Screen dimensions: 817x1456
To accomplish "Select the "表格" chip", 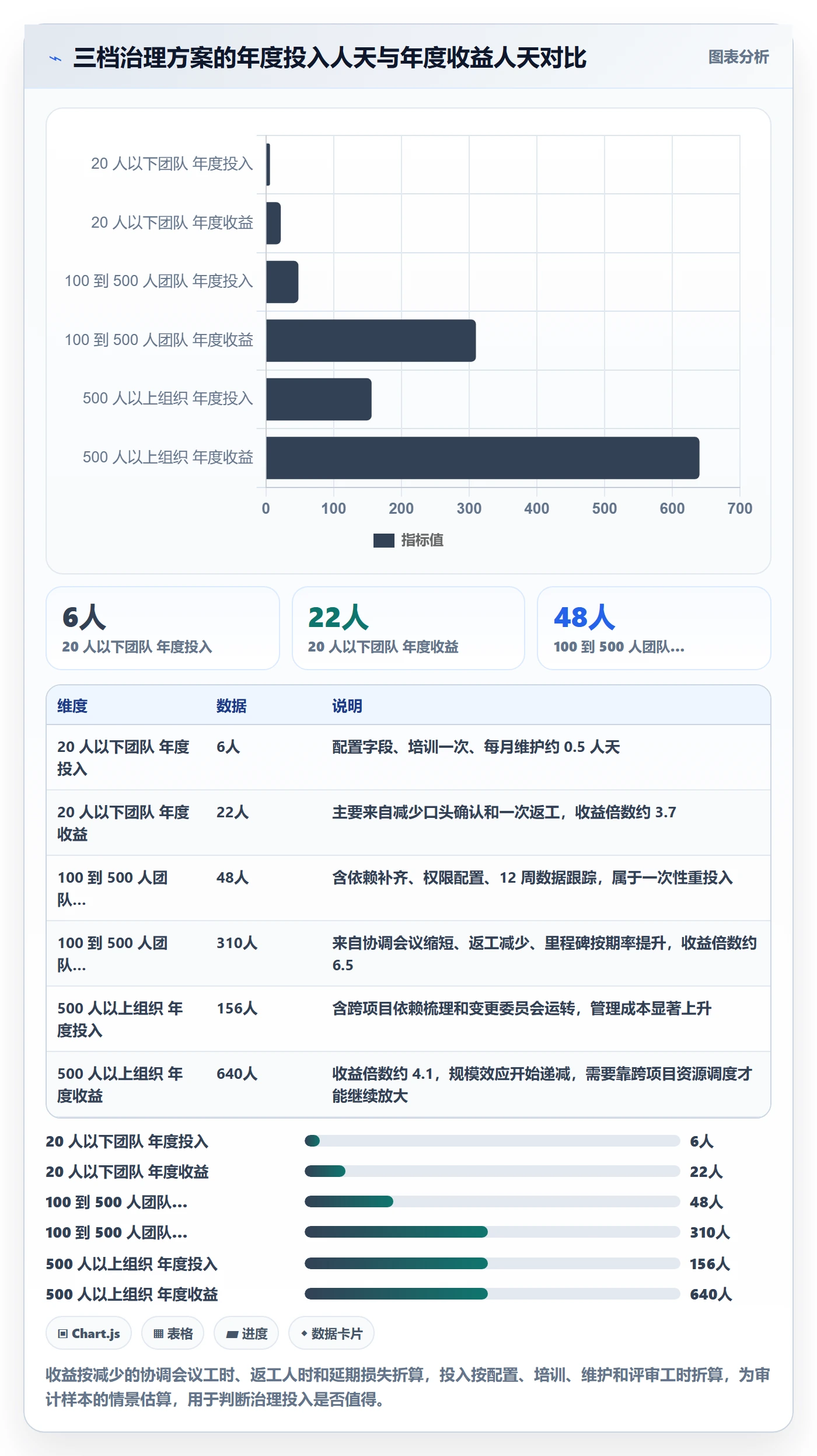I will click(x=173, y=1333).
